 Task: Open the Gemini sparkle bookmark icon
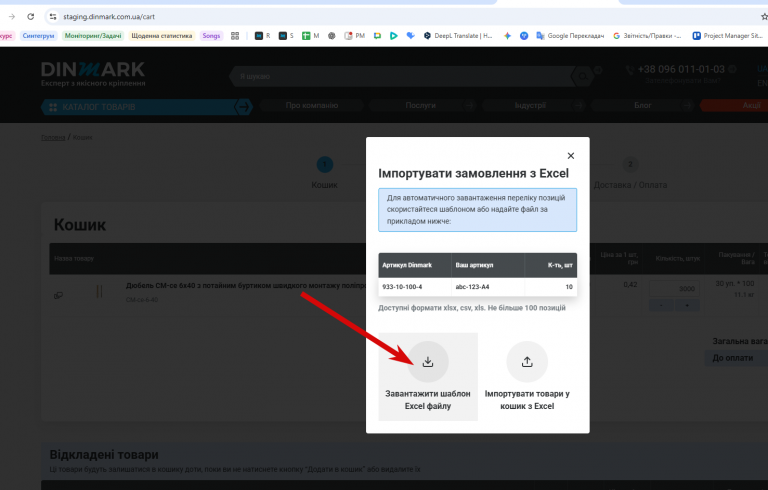click(507, 36)
